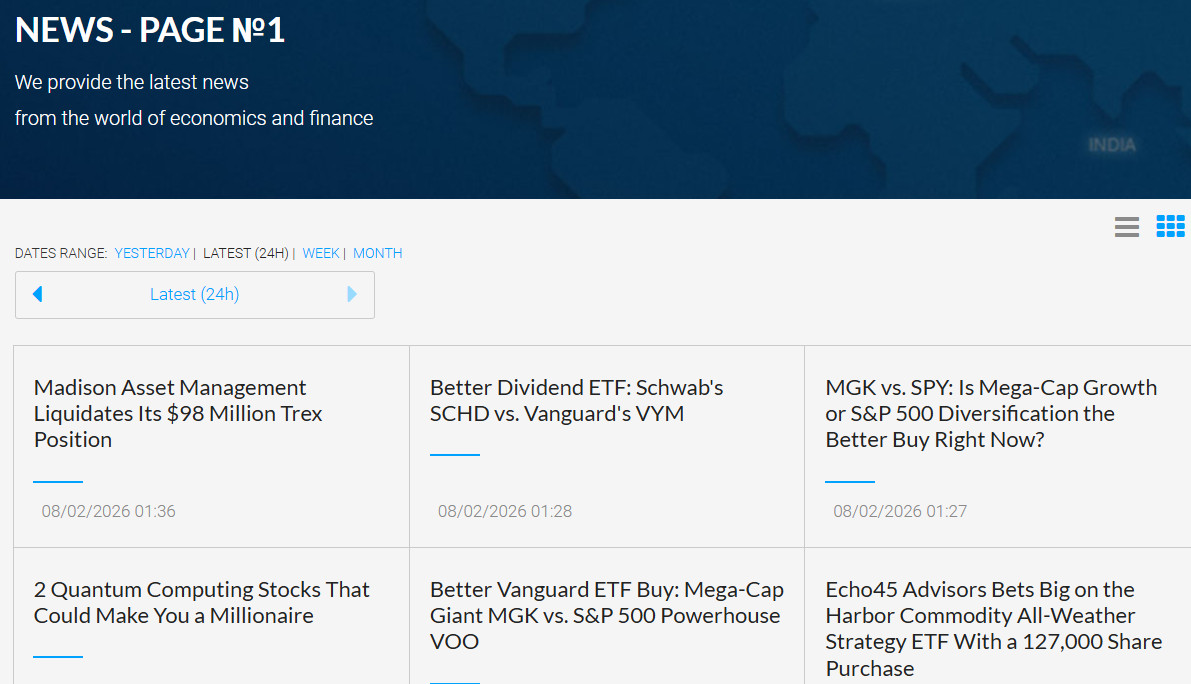Switch to grid view layout

point(1170,227)
